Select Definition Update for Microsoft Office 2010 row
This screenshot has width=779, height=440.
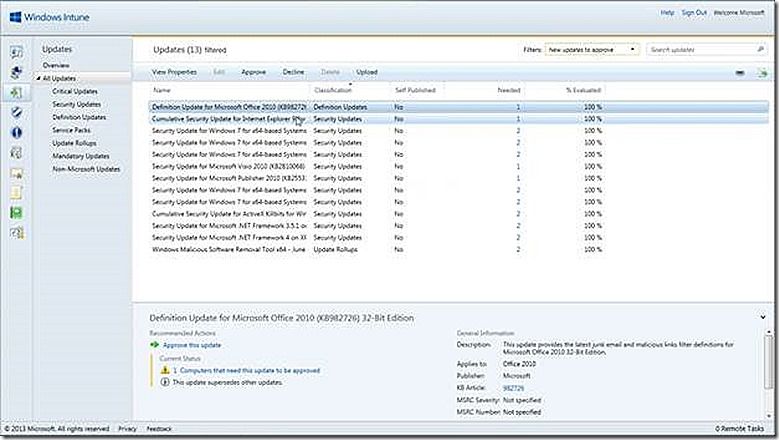click(x=458, y=107)
